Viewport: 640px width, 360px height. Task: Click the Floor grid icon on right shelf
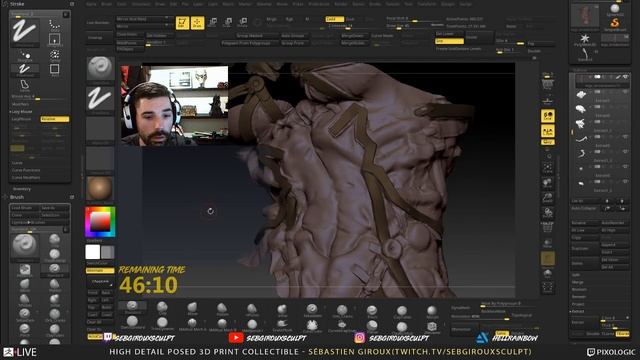pos(547,100)
